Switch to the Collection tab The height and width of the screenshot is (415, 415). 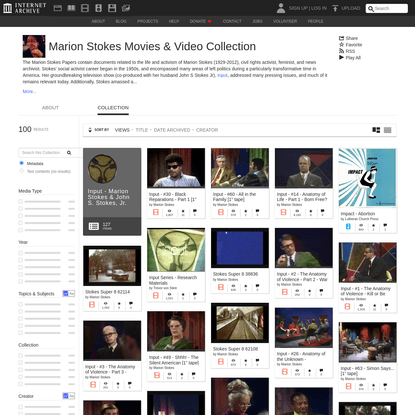tap(113, 108)
